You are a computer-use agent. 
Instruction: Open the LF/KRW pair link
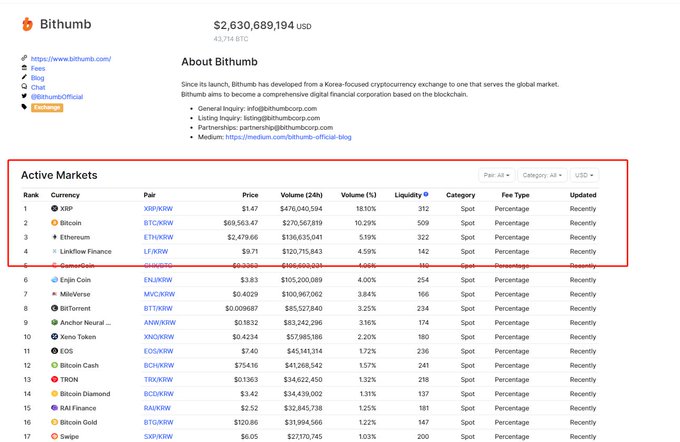click(x=156, y=251)
